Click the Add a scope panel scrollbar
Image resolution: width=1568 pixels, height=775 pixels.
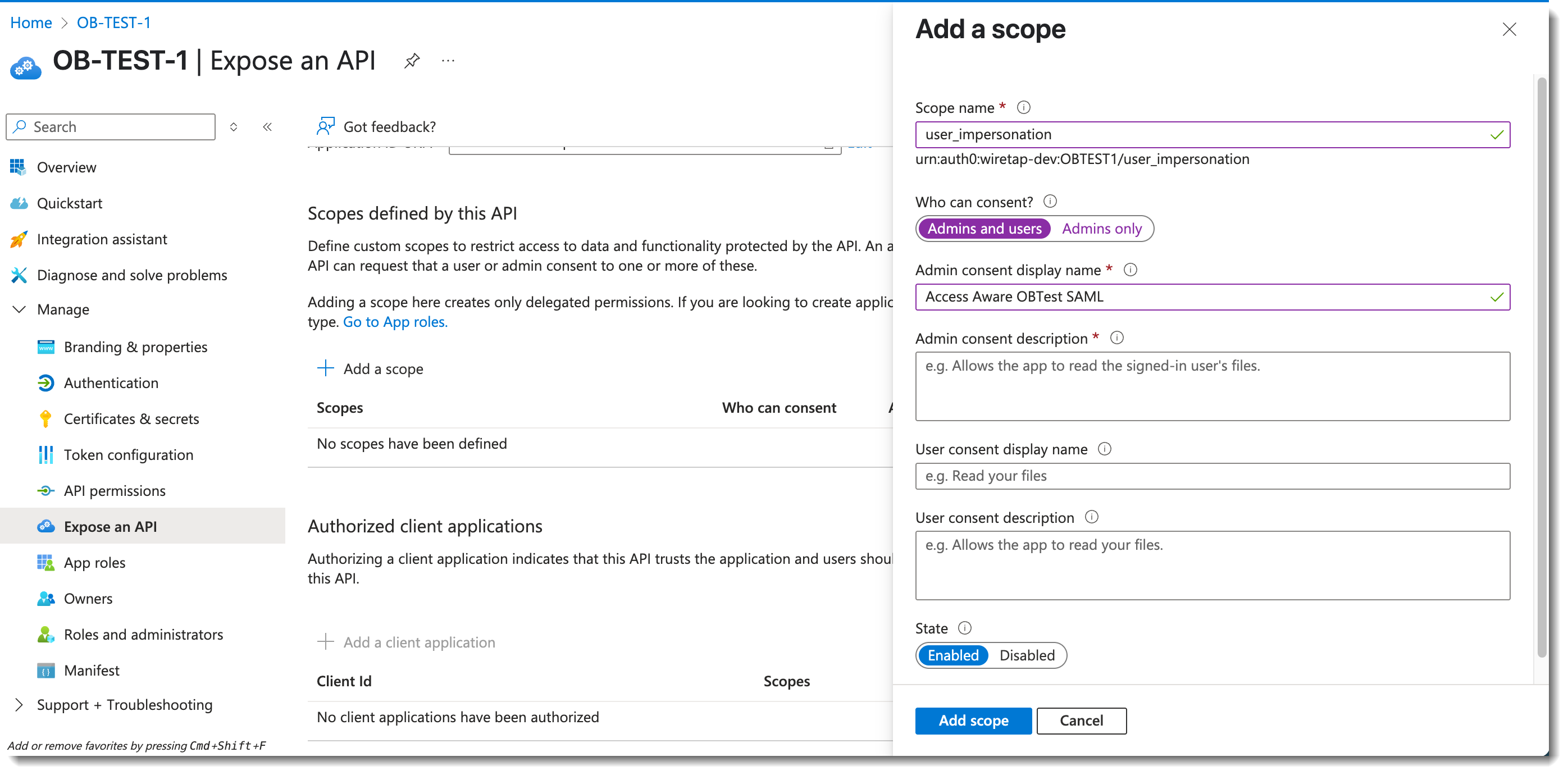coord(1541,365)
